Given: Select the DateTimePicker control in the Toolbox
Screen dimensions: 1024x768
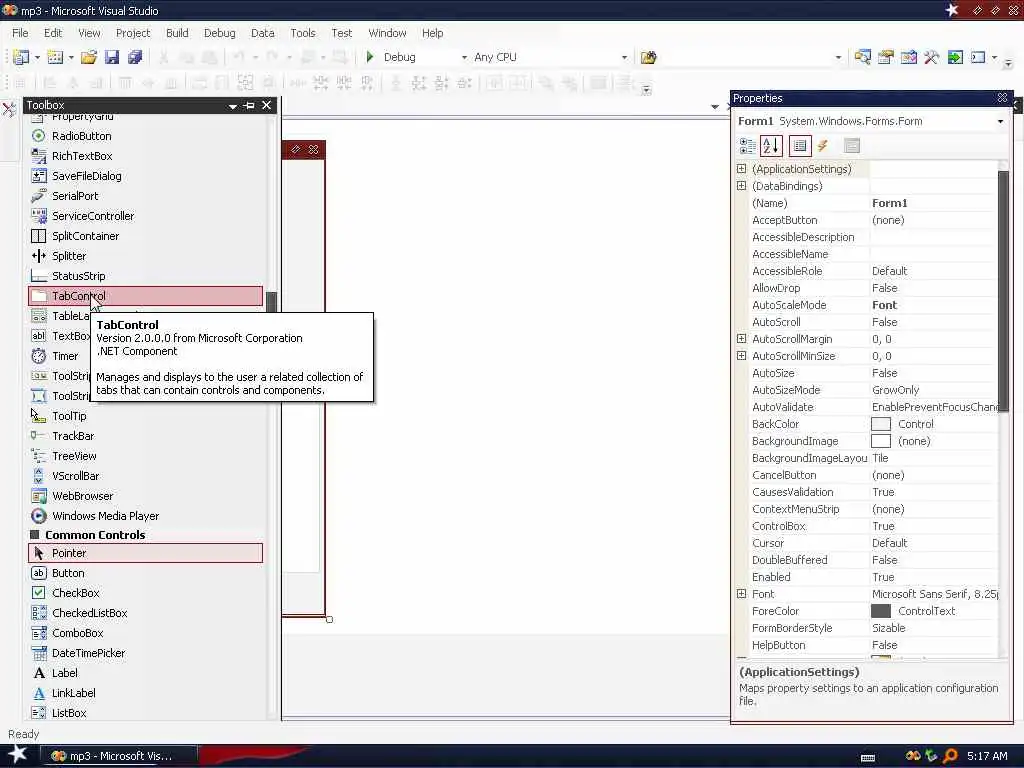Looking at the screenshot, I should [x=145, y=653].
